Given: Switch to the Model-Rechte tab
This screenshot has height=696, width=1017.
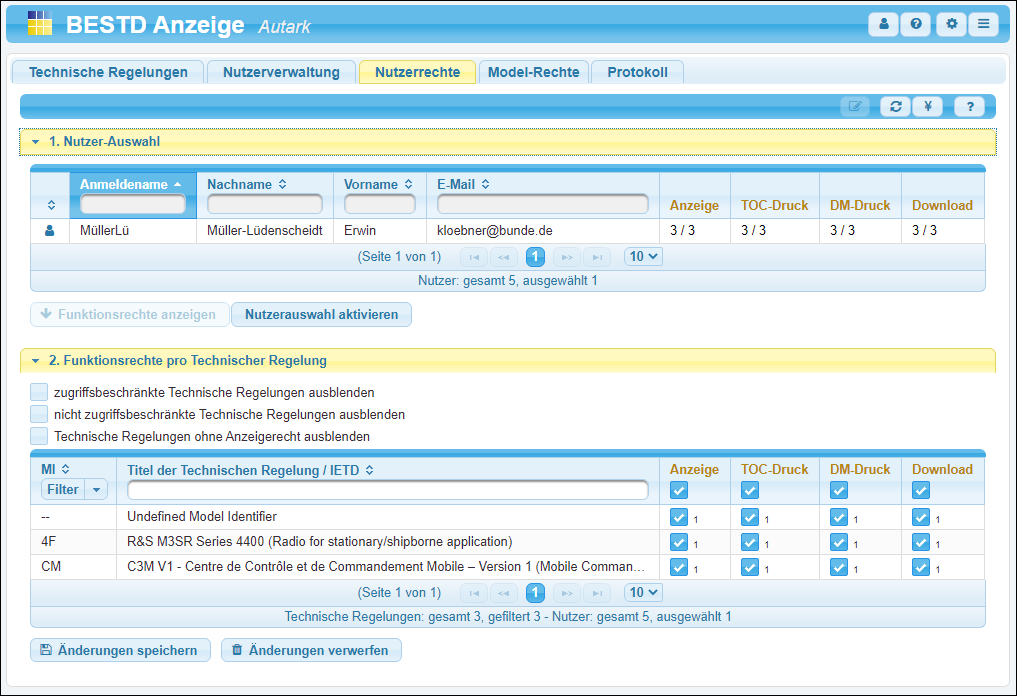Looking at the screenshot, I should click(534, 72).
